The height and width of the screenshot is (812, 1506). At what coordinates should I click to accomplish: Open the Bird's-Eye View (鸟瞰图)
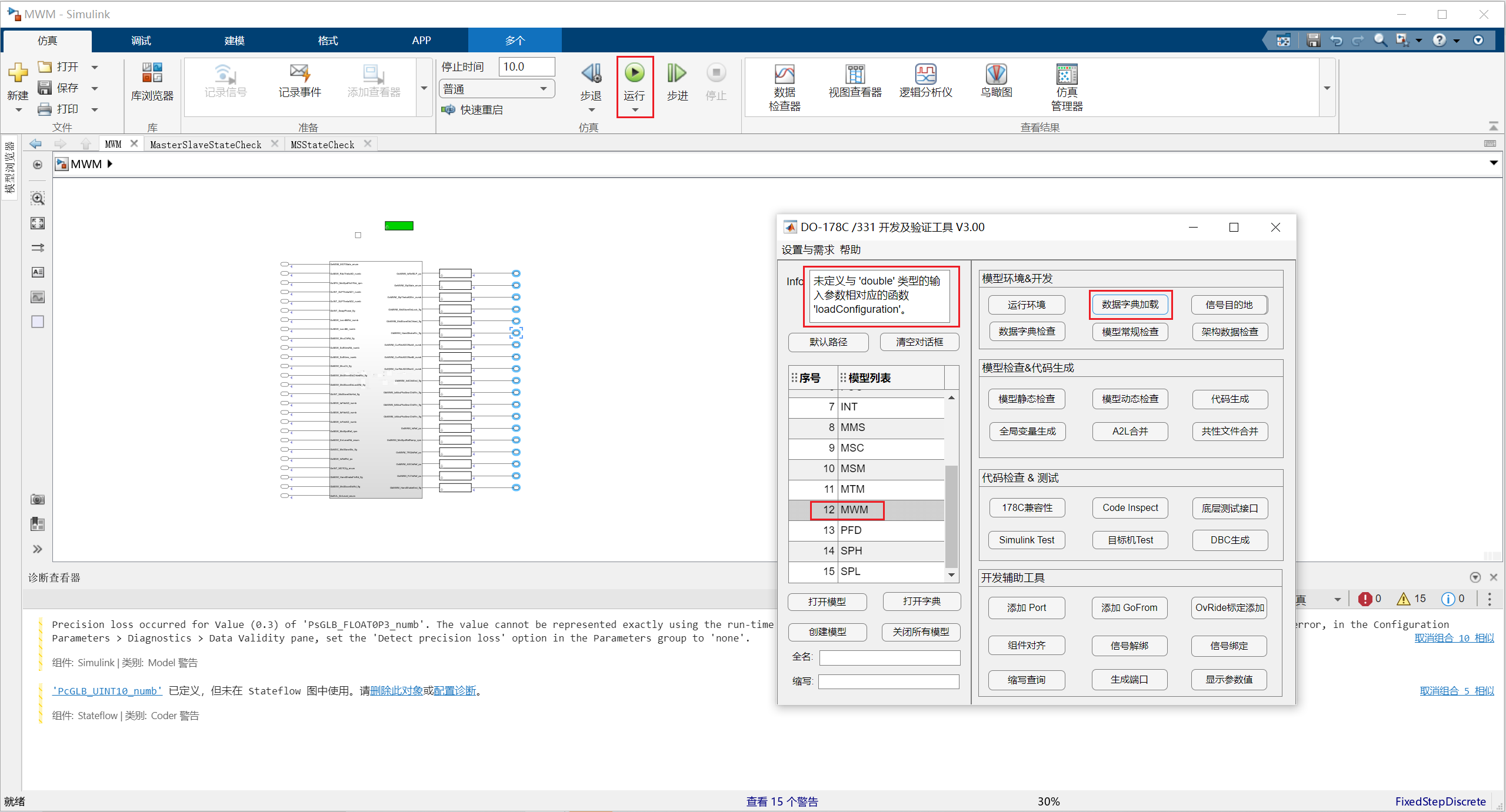click(x=996, y=81)
